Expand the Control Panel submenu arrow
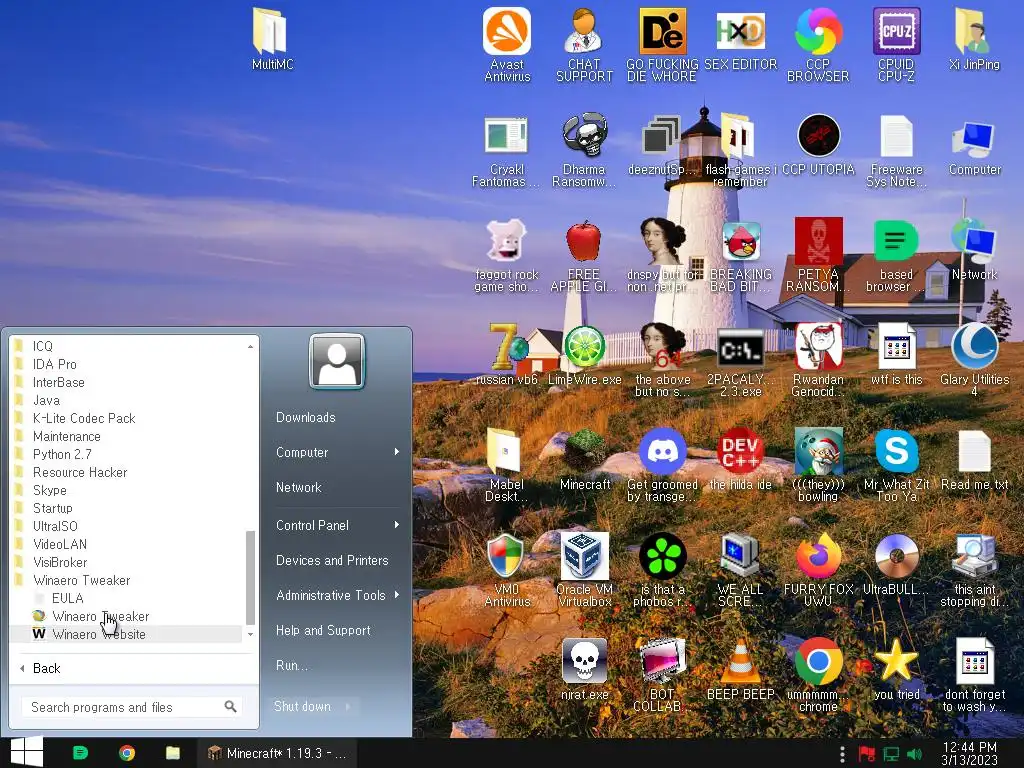This screenshot has height=768, width=1024. point(396,525)
